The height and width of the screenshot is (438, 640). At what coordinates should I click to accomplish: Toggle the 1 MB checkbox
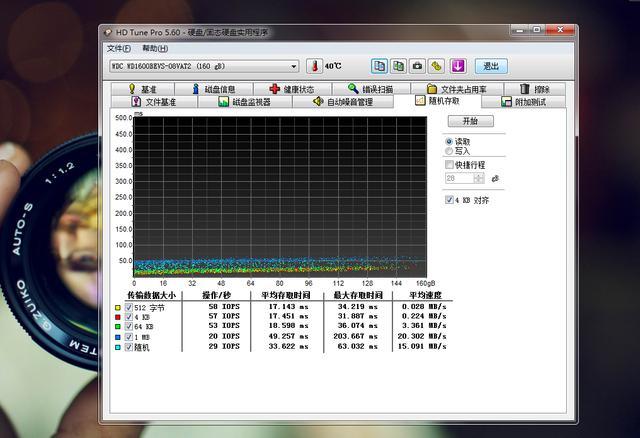click(129, 337)
